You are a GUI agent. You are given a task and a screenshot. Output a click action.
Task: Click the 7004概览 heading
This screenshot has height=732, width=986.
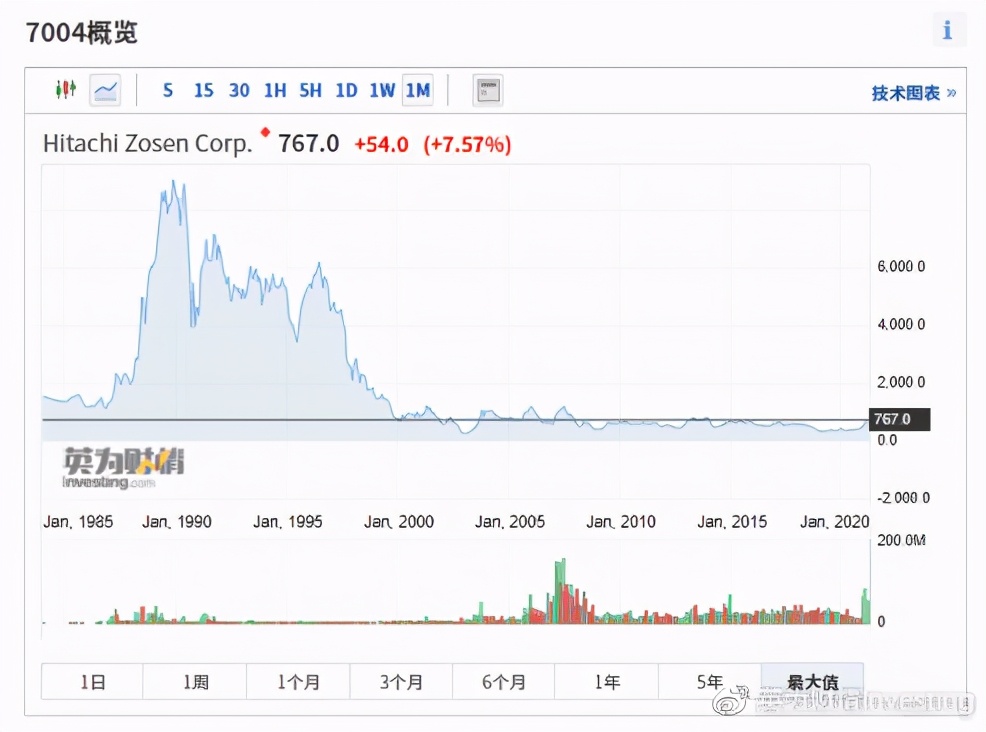tap(82, 33)
